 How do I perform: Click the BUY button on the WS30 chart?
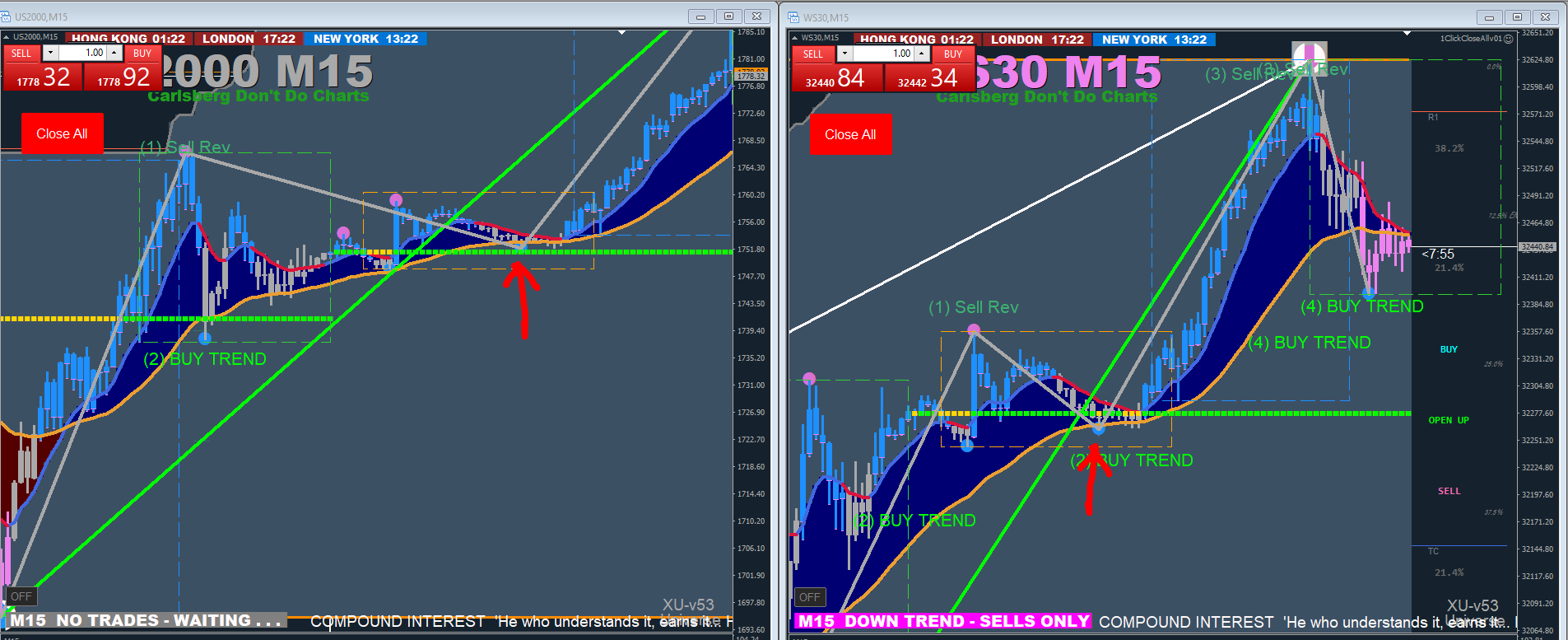click(x=953, y=54)
